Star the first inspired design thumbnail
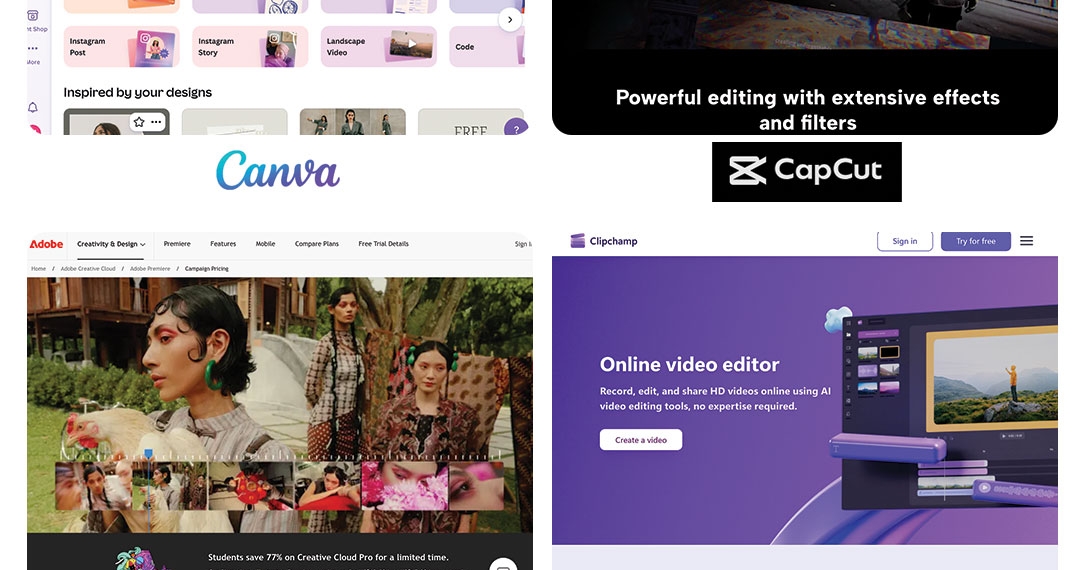Screen dimensions: 1080x570 (x=139, y=122)
